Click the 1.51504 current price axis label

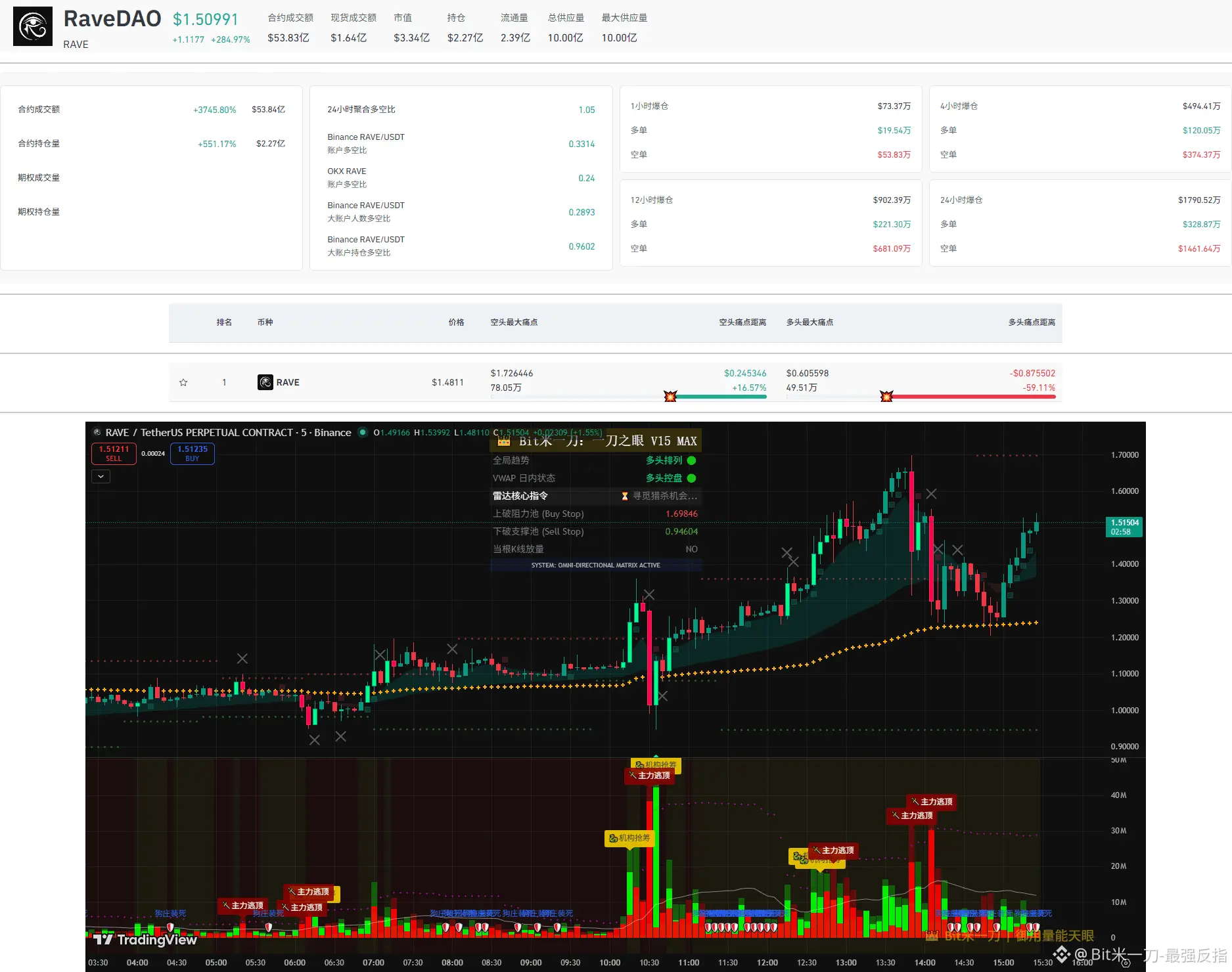pyautogui.click(x=1124, y=527)
